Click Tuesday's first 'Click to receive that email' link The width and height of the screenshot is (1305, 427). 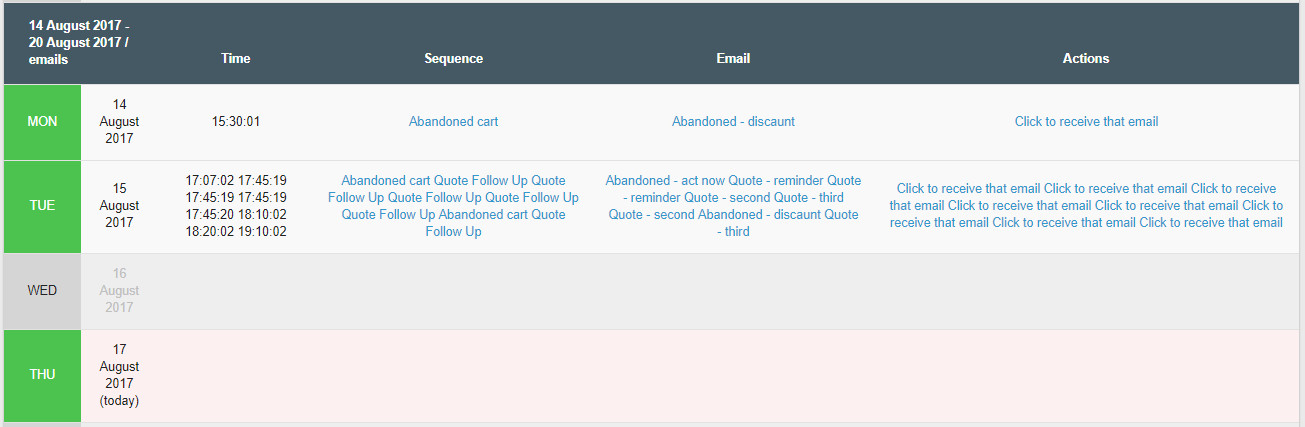pos(968,188)
